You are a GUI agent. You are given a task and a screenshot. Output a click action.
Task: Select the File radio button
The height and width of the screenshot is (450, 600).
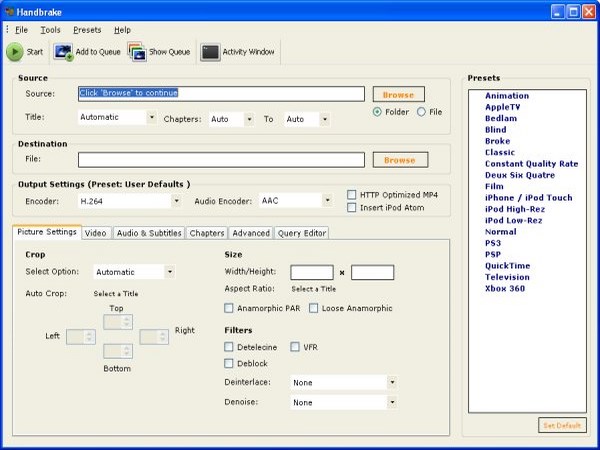(421, 112)
